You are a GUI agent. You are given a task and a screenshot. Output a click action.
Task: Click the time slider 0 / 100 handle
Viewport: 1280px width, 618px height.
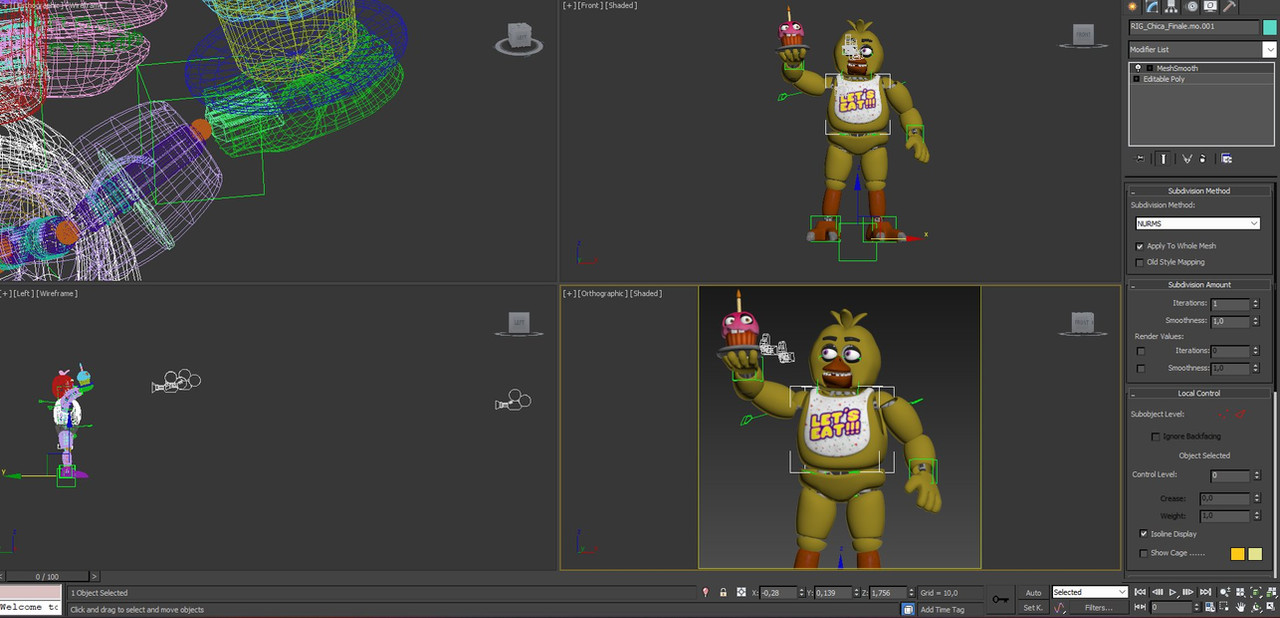47,577
